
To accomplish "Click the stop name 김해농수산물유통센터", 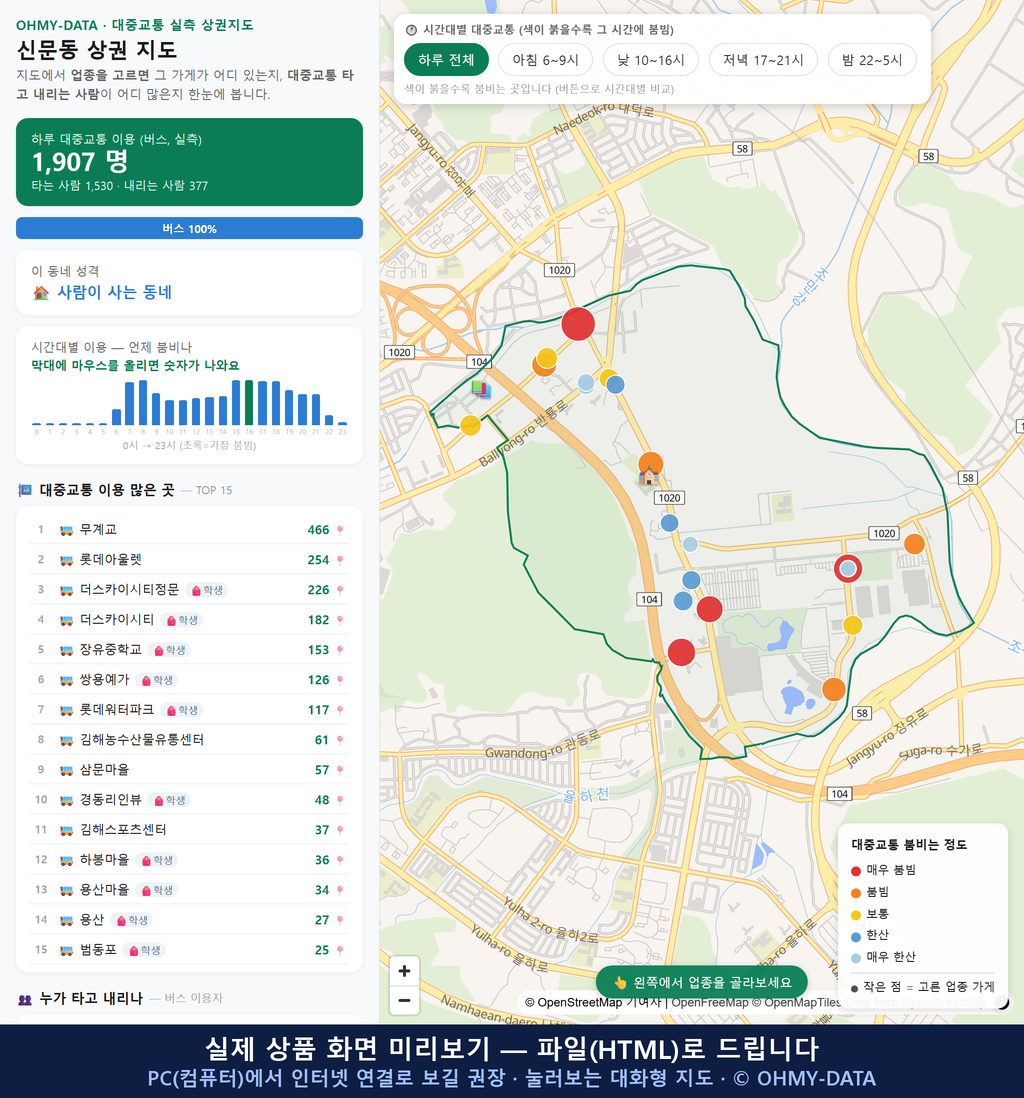I will point(141,739).
